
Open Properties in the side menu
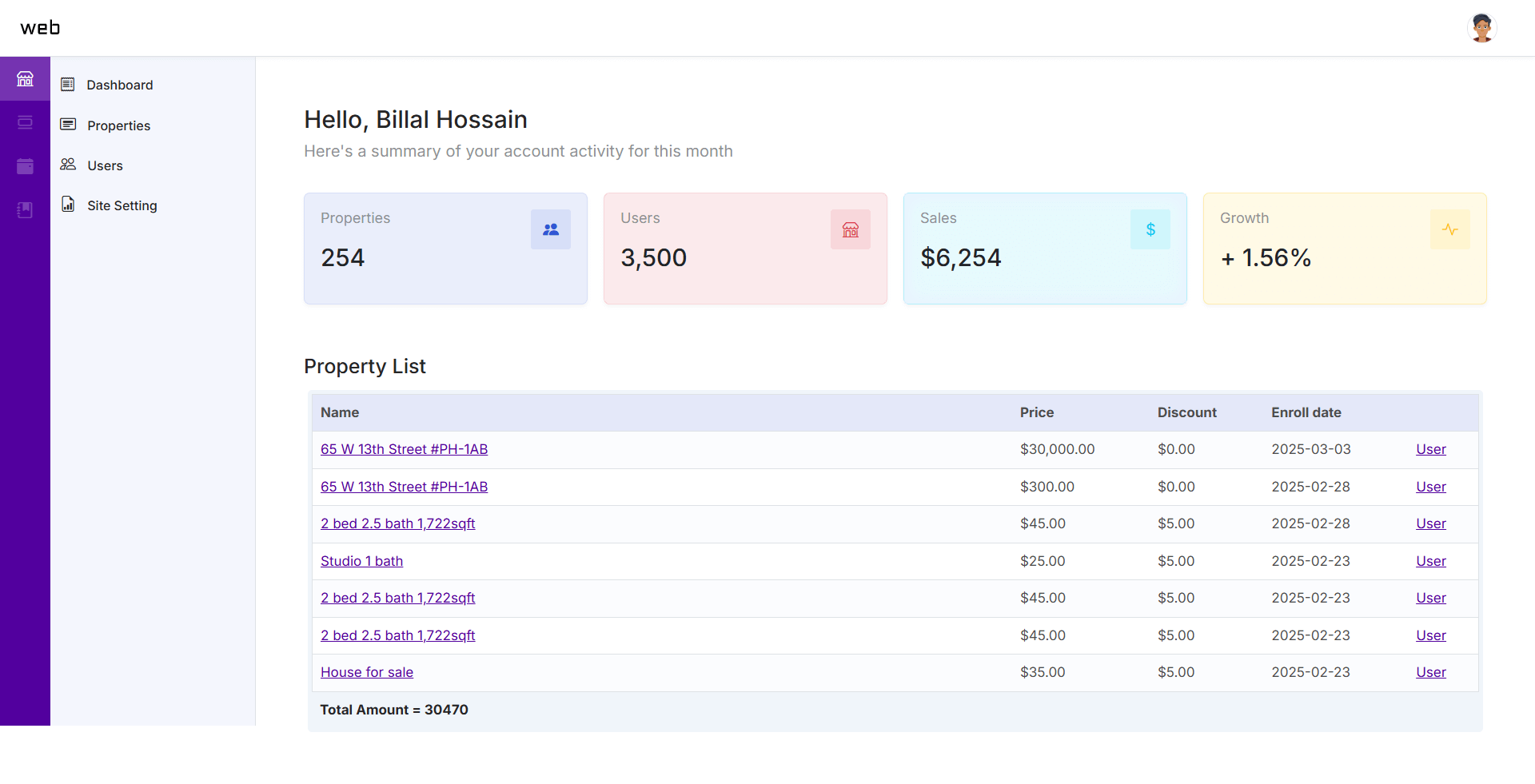(x=118, y=125)
